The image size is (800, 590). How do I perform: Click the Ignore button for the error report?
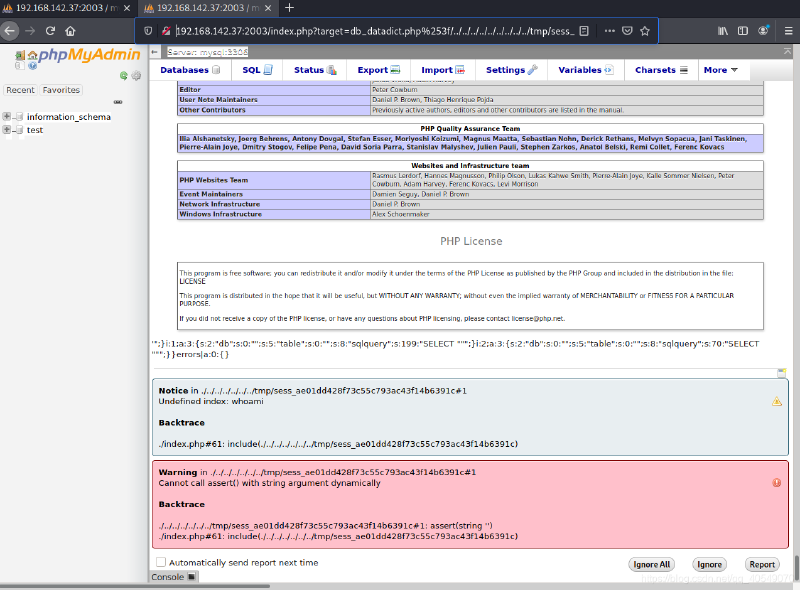pyautogui.click(x=709, y=564)
